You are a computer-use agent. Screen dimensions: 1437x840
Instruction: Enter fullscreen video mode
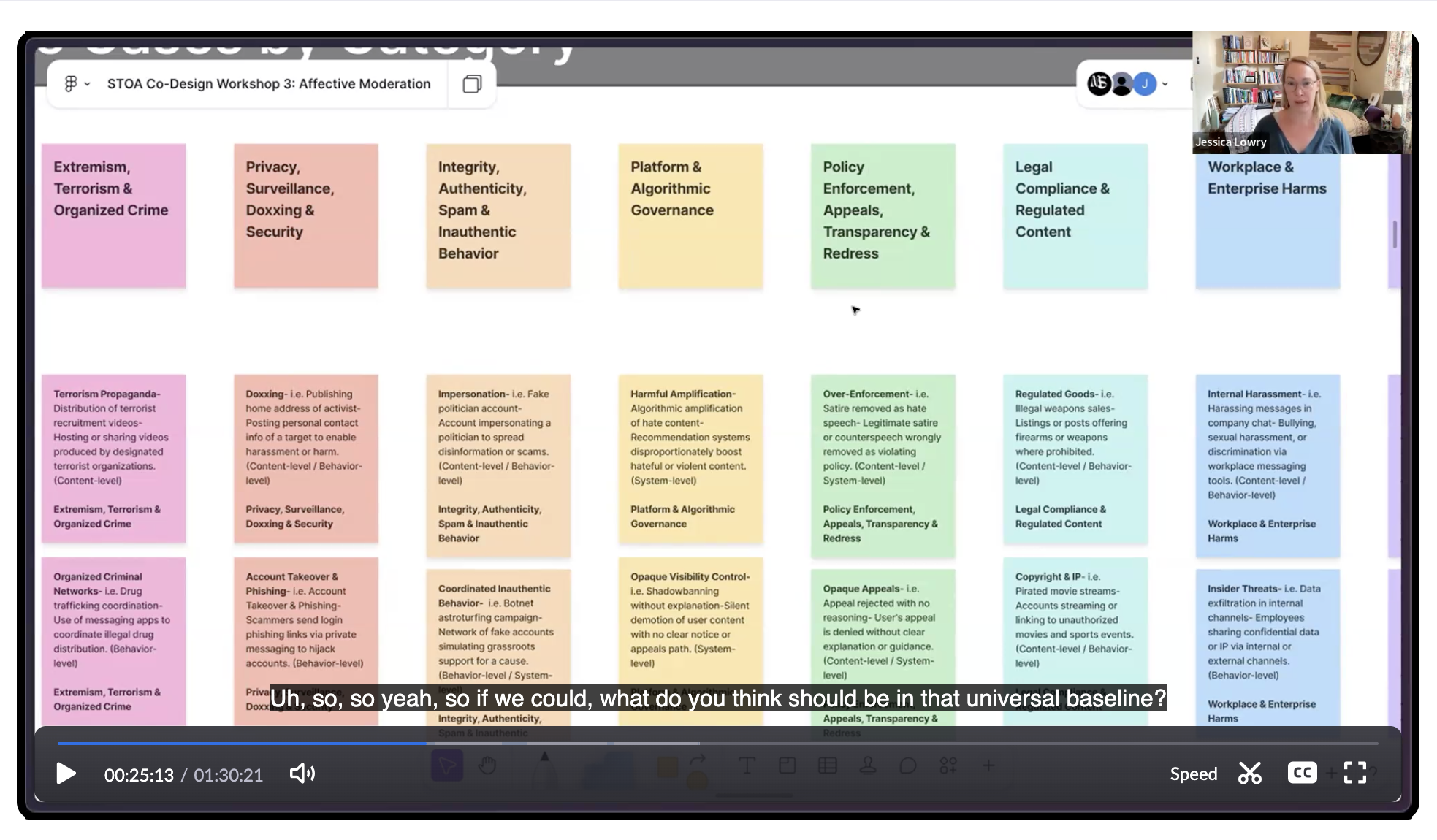(x=1354, y=773)
